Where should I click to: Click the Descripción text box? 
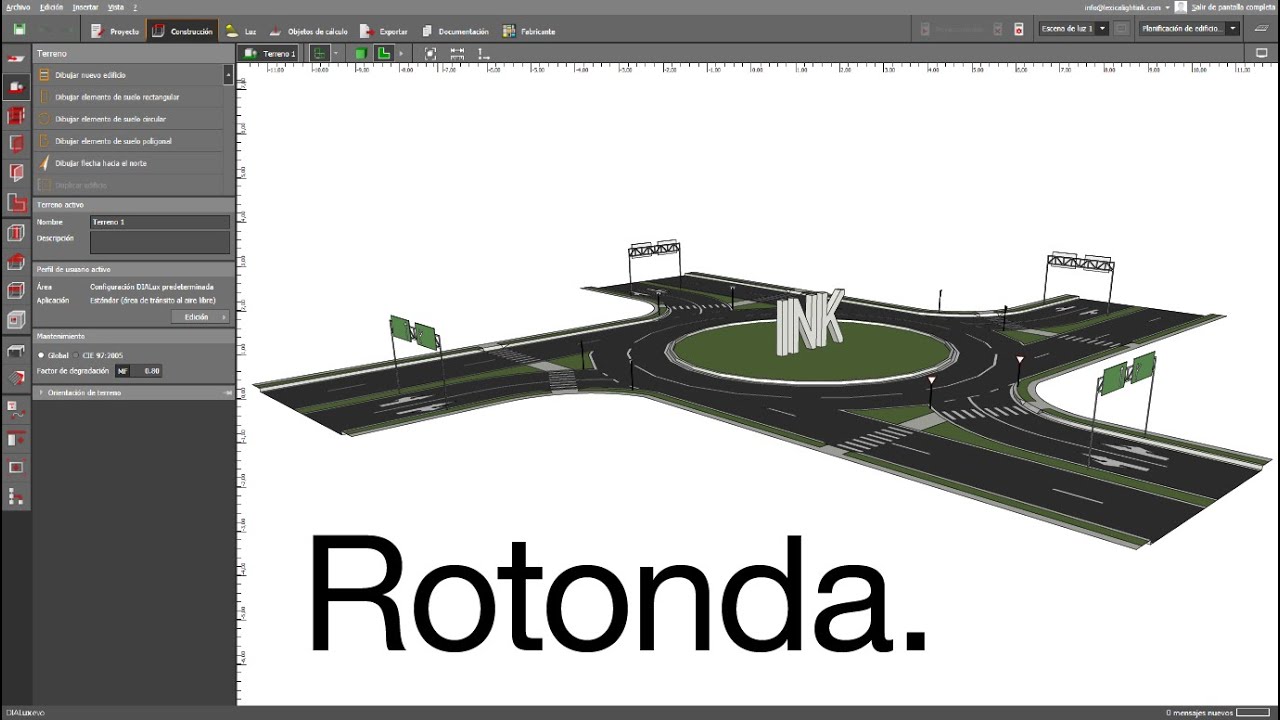160,242
